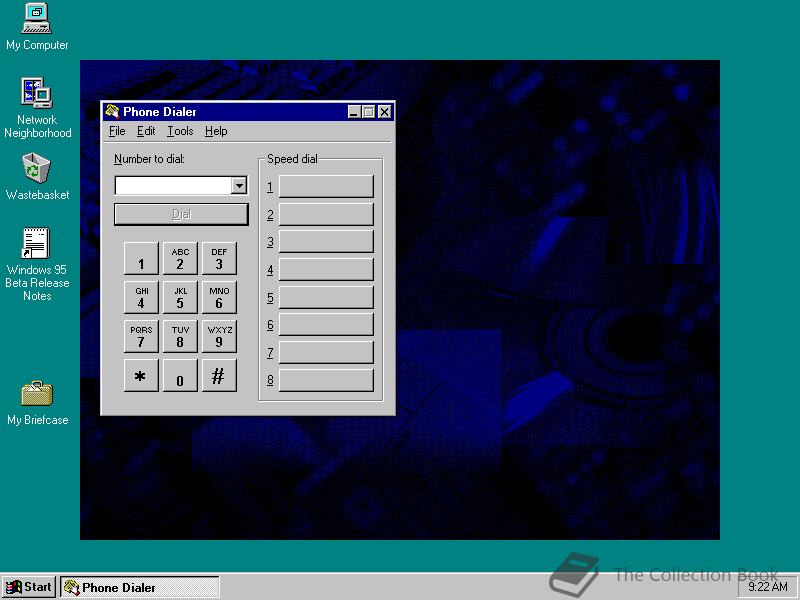Screen dimensions: 800x600
Task: Click speed dial button 7
Action: 326,353
